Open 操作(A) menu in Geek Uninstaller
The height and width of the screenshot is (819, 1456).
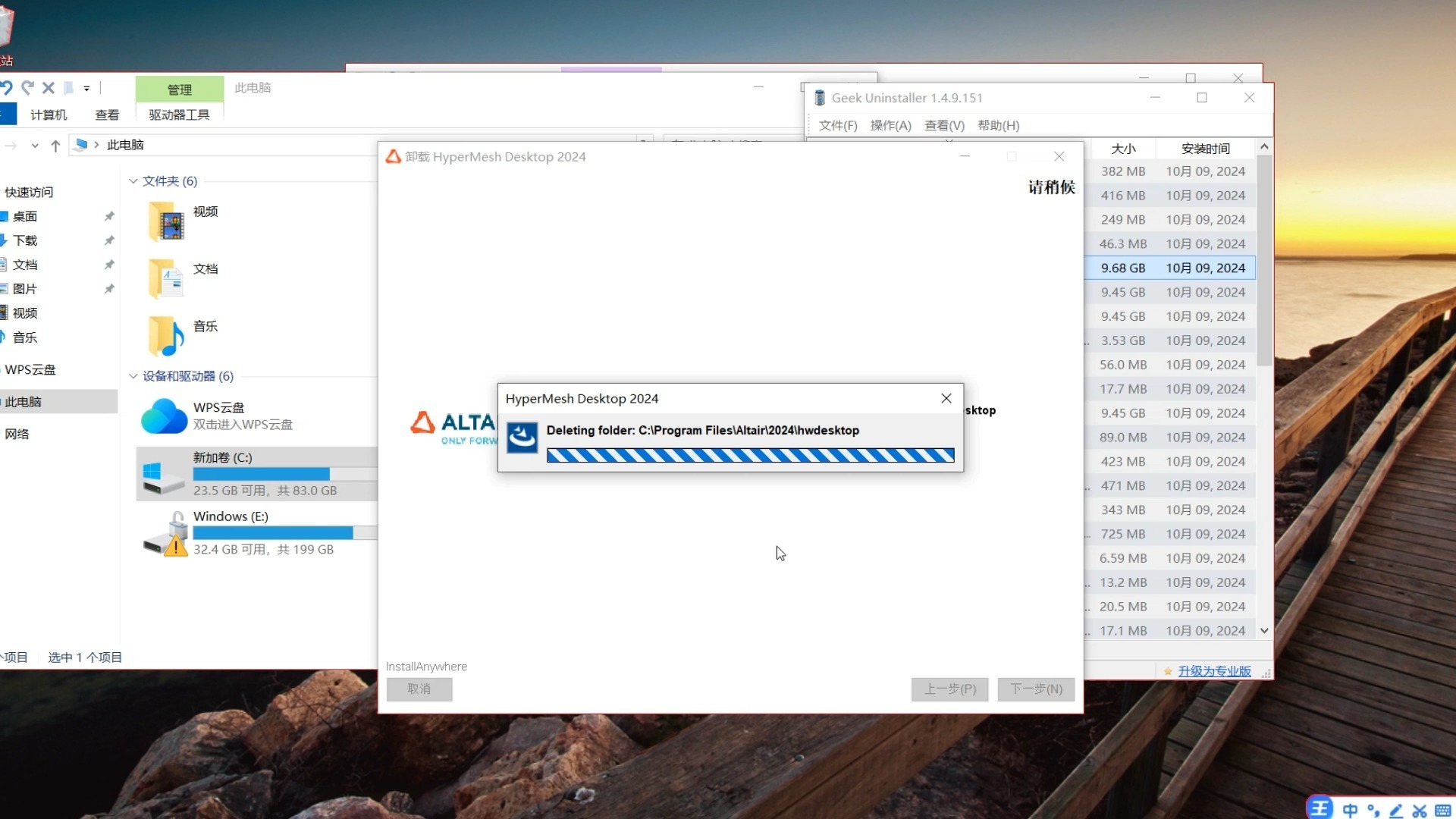(891, 125)
